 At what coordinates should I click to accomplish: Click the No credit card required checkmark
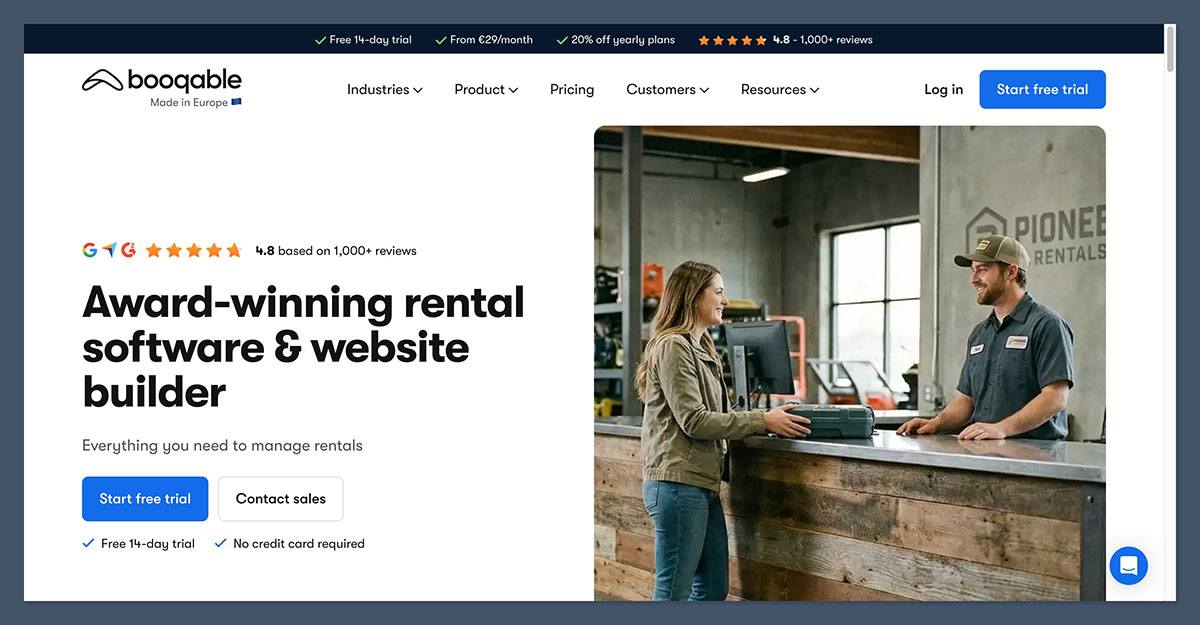tap(221, 544)
